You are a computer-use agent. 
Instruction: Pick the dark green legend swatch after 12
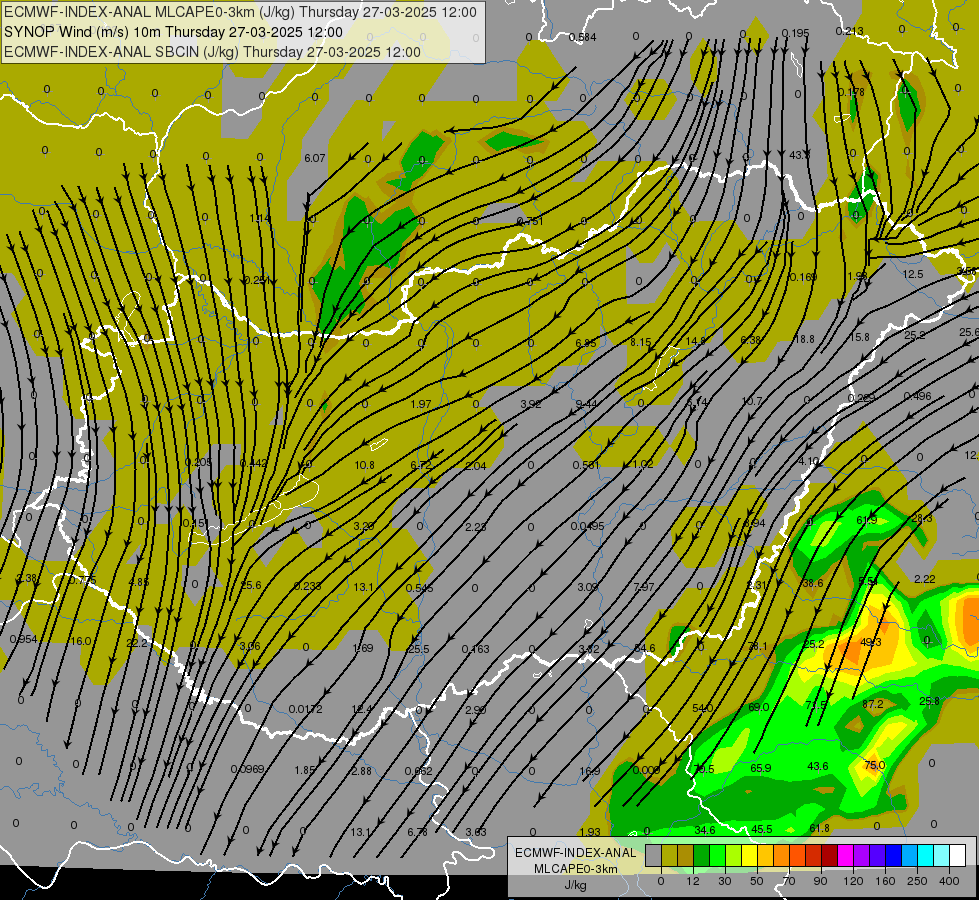(x=702, y=855)
